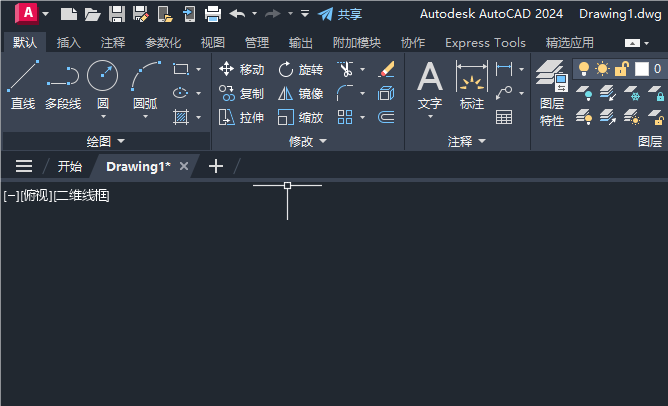Click the New file icon
This screenshot has height=406, width=668.
(x=69, y=14)
